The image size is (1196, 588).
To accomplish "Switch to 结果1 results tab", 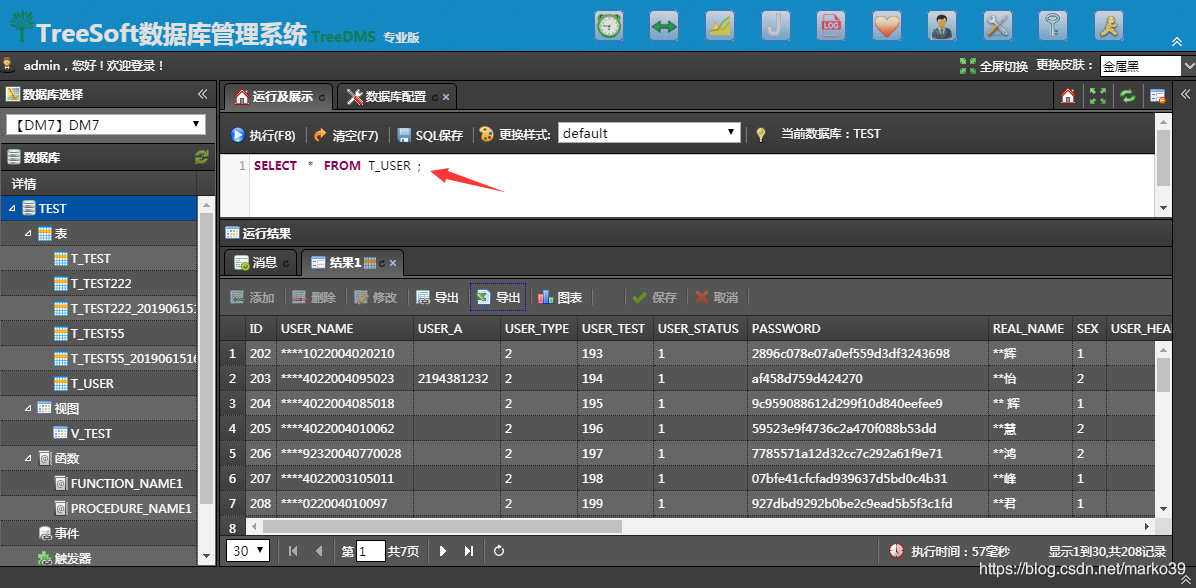I will point(352,262).
